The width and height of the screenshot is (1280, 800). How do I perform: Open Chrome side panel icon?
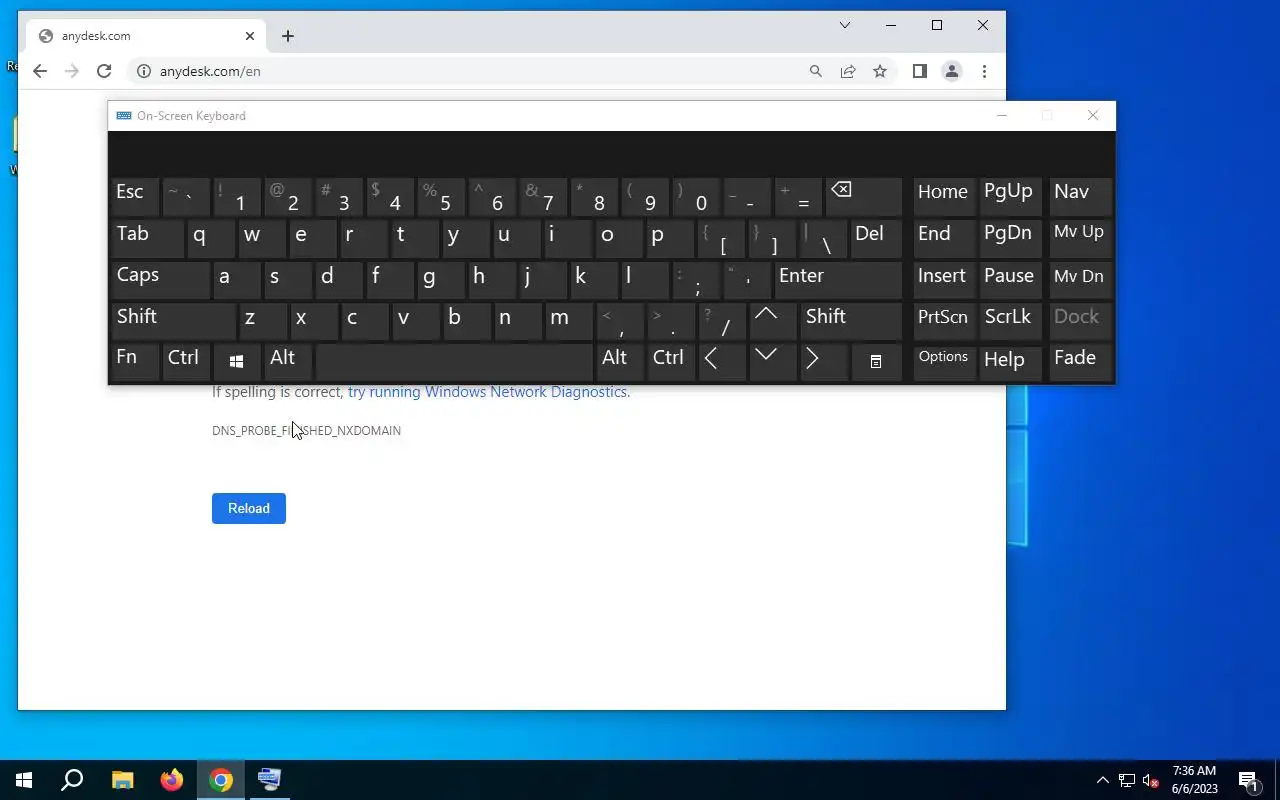pos(920,71)
